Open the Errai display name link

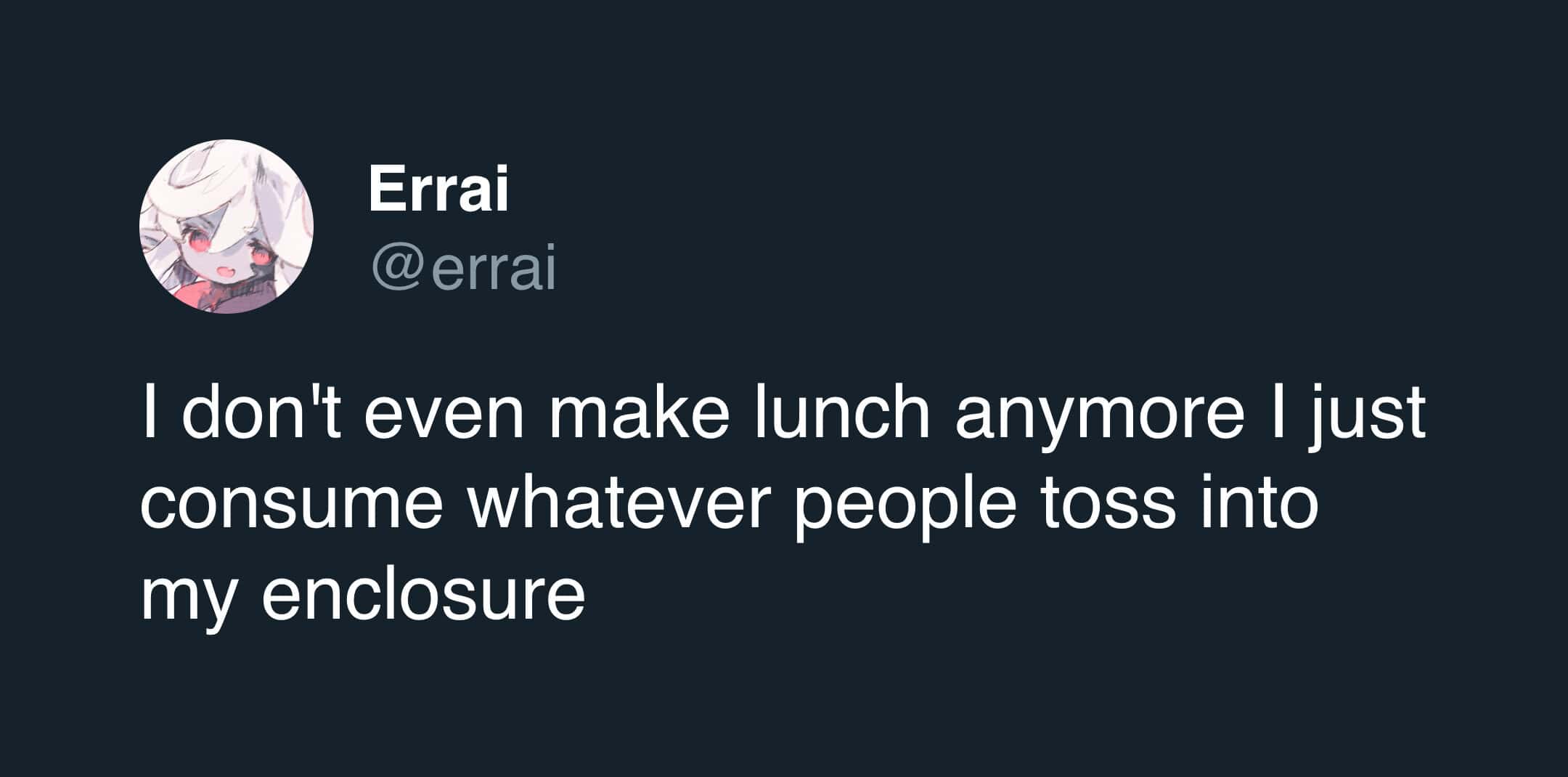pyautogui.click(x=438, y=189)
